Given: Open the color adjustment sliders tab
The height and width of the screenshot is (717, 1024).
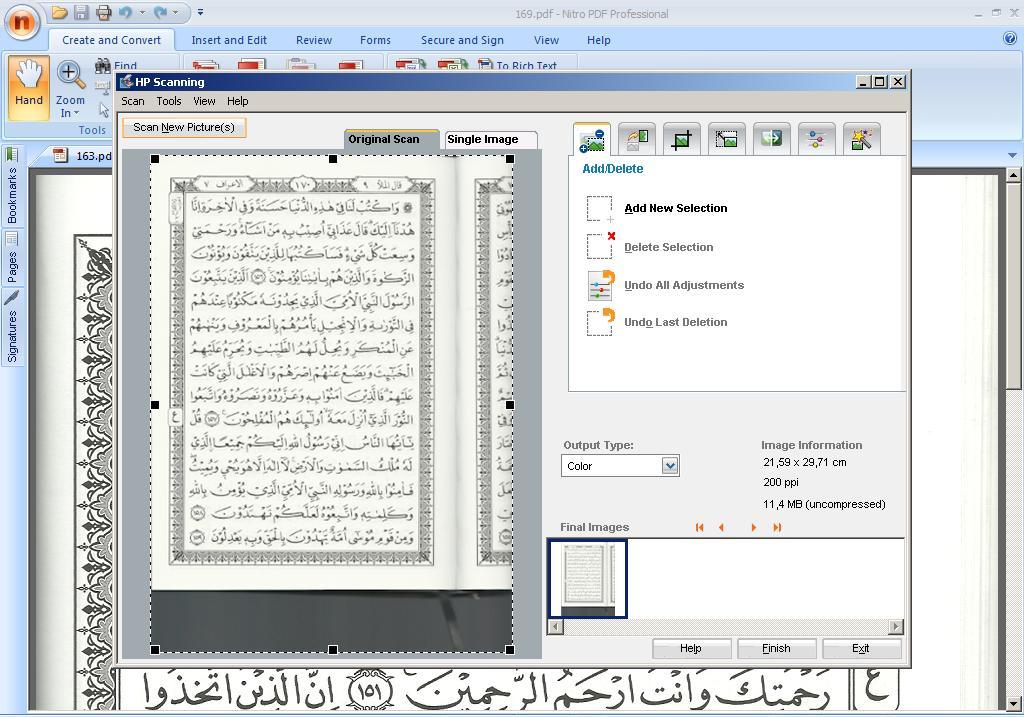Looking at the screenshot, I should coord(816,139).
